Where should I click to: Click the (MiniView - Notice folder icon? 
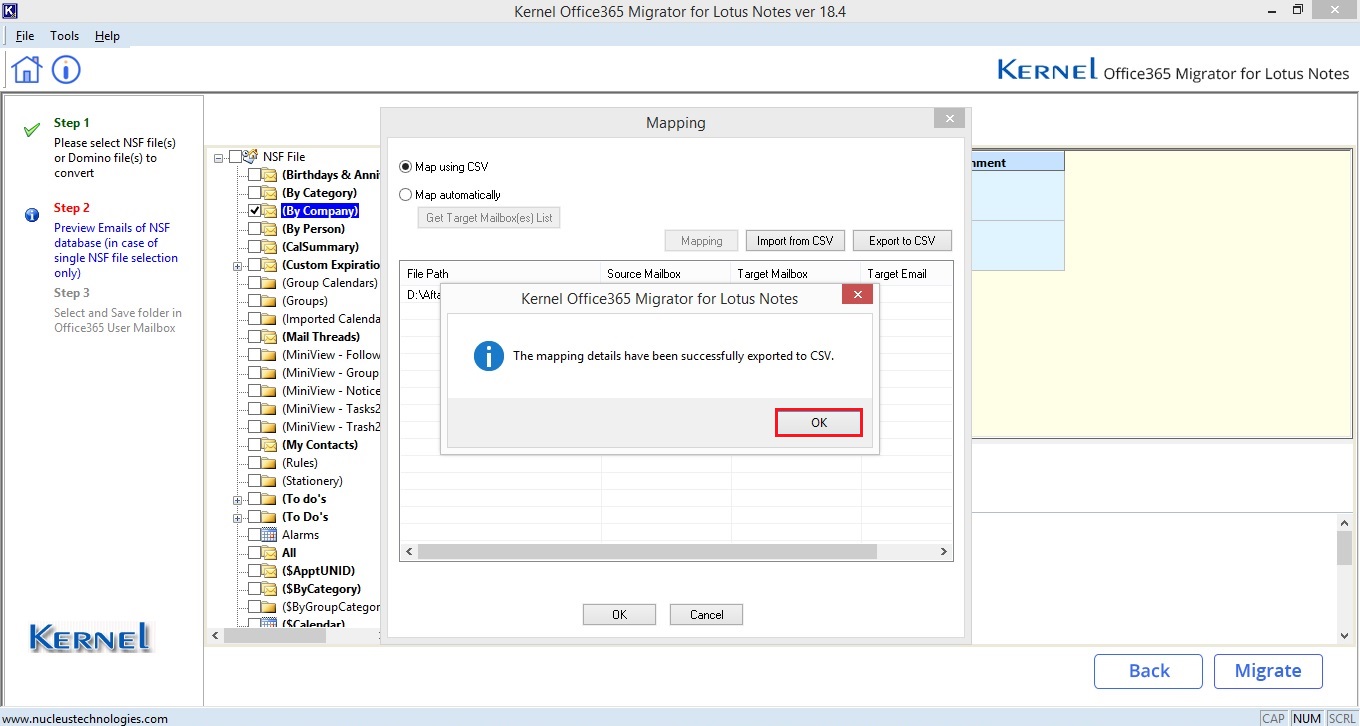click(x=270, y=391)
